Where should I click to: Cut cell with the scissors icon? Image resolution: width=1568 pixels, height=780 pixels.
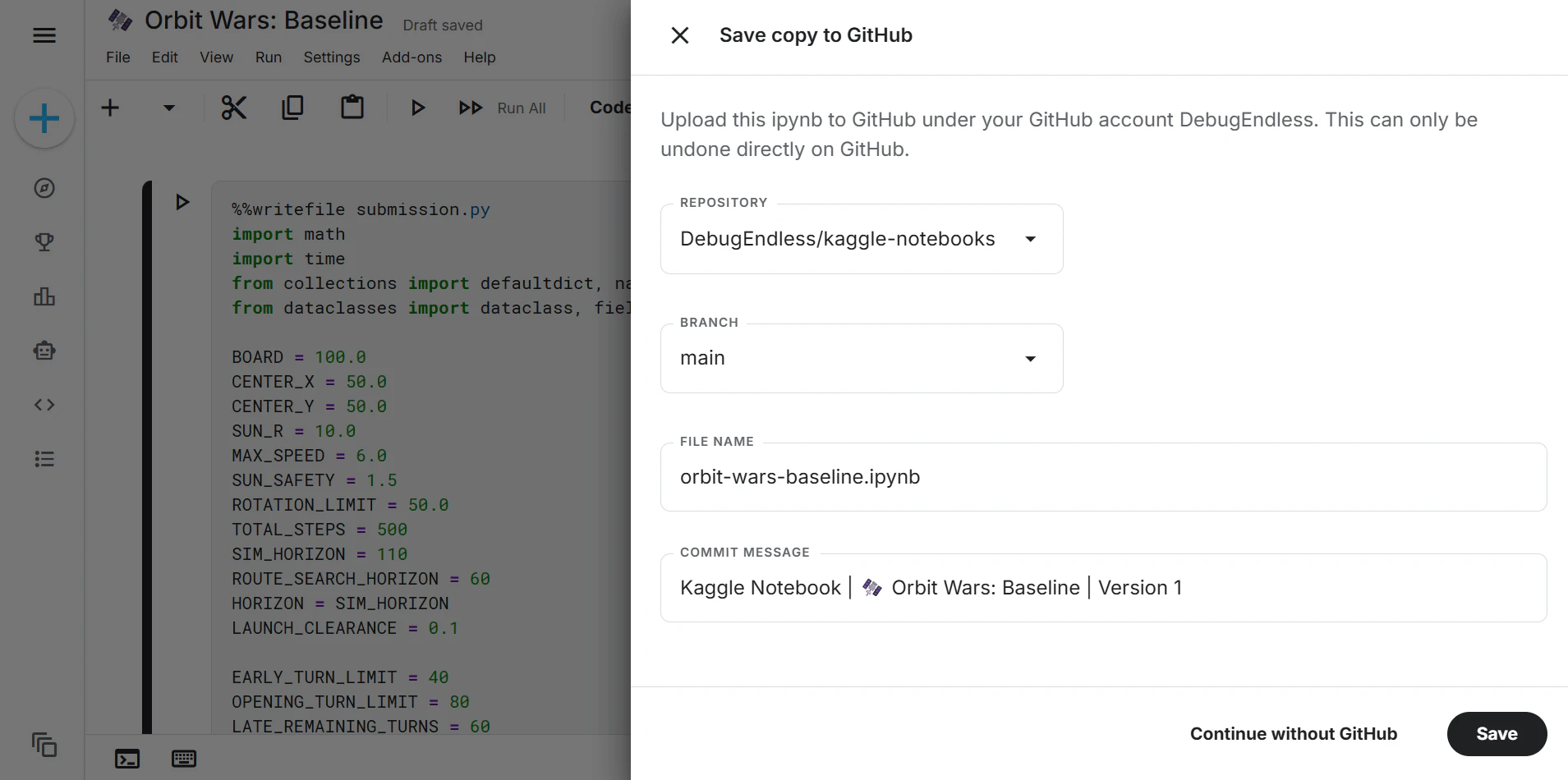234,108
